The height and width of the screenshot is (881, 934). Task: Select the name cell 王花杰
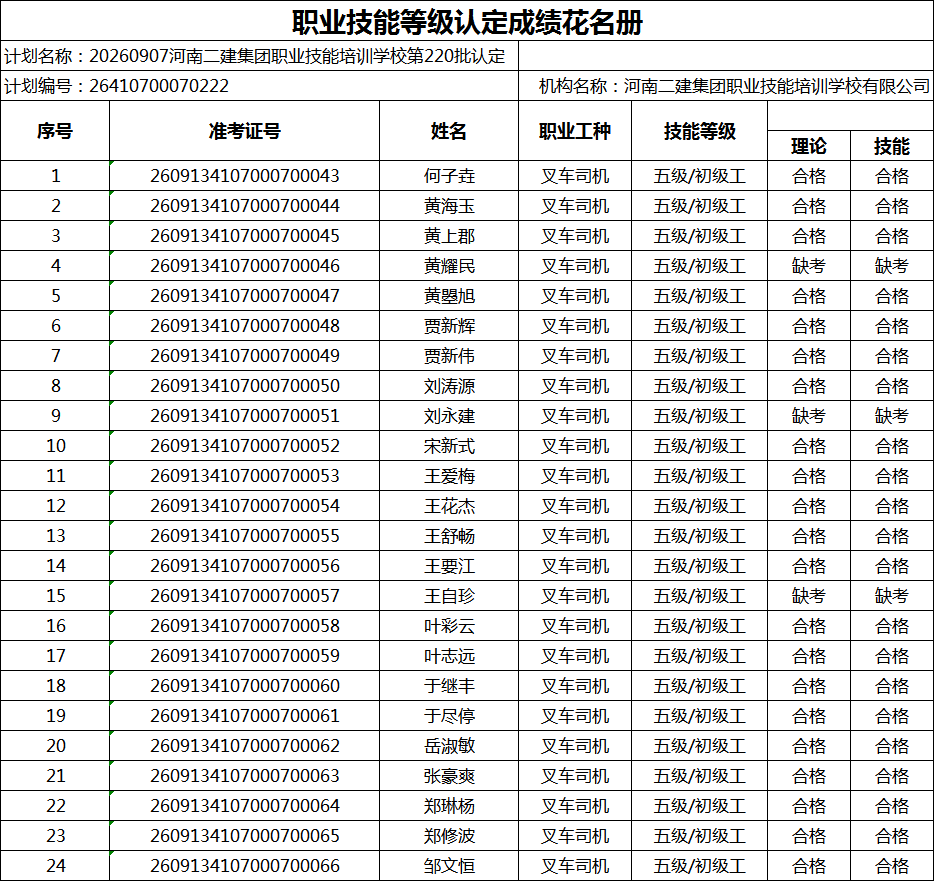point(449,506)
